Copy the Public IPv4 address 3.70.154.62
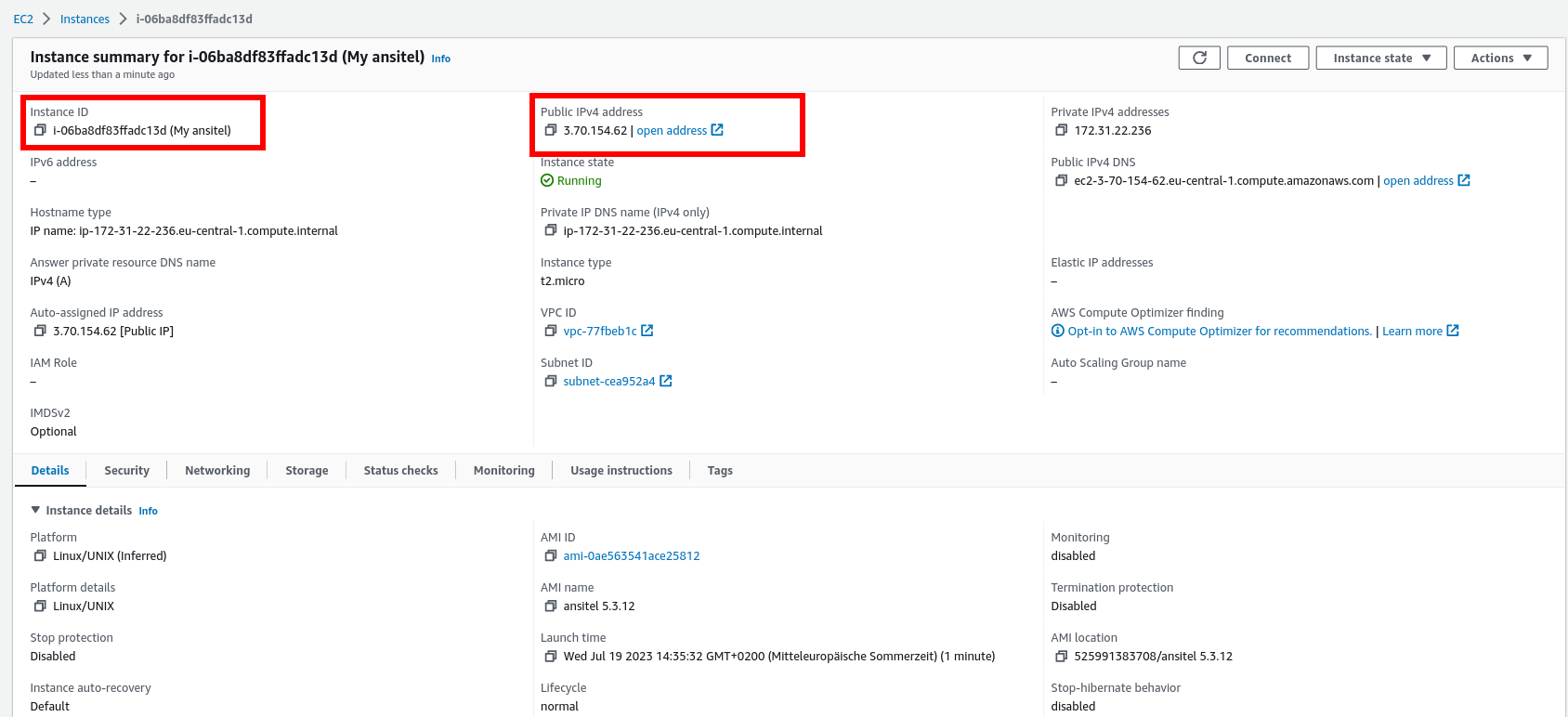The width and height of the screenshot is (1568, 717). [551, 131]
